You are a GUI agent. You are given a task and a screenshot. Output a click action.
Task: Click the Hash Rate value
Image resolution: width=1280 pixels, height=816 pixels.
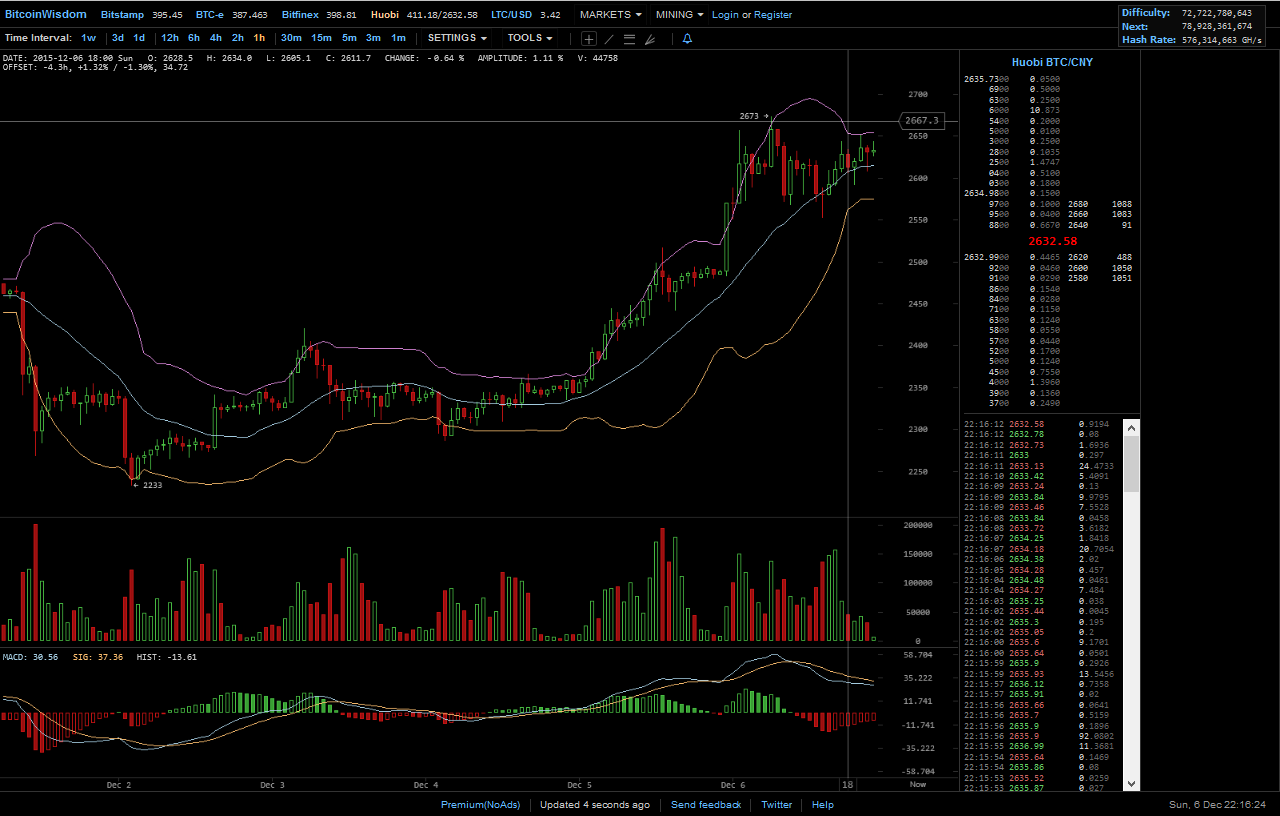point(1222,40)
